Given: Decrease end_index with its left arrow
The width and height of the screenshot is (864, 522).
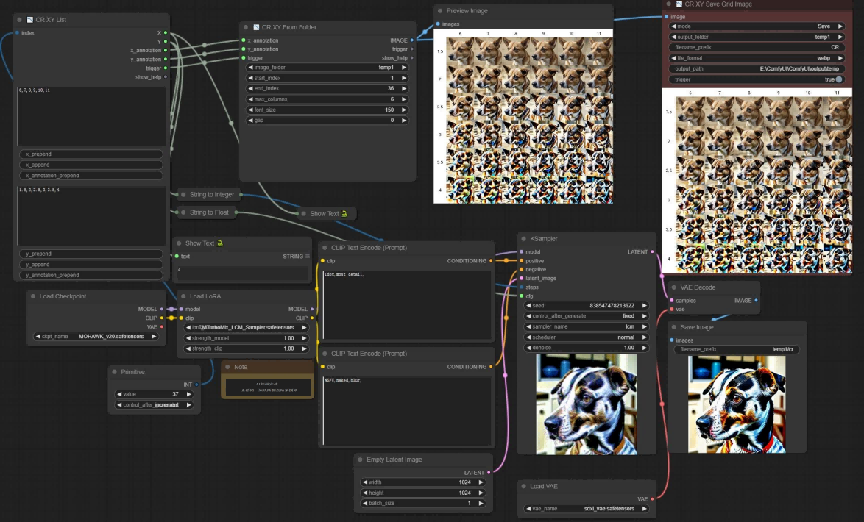Looking at the screenshot, I should 251,89.
